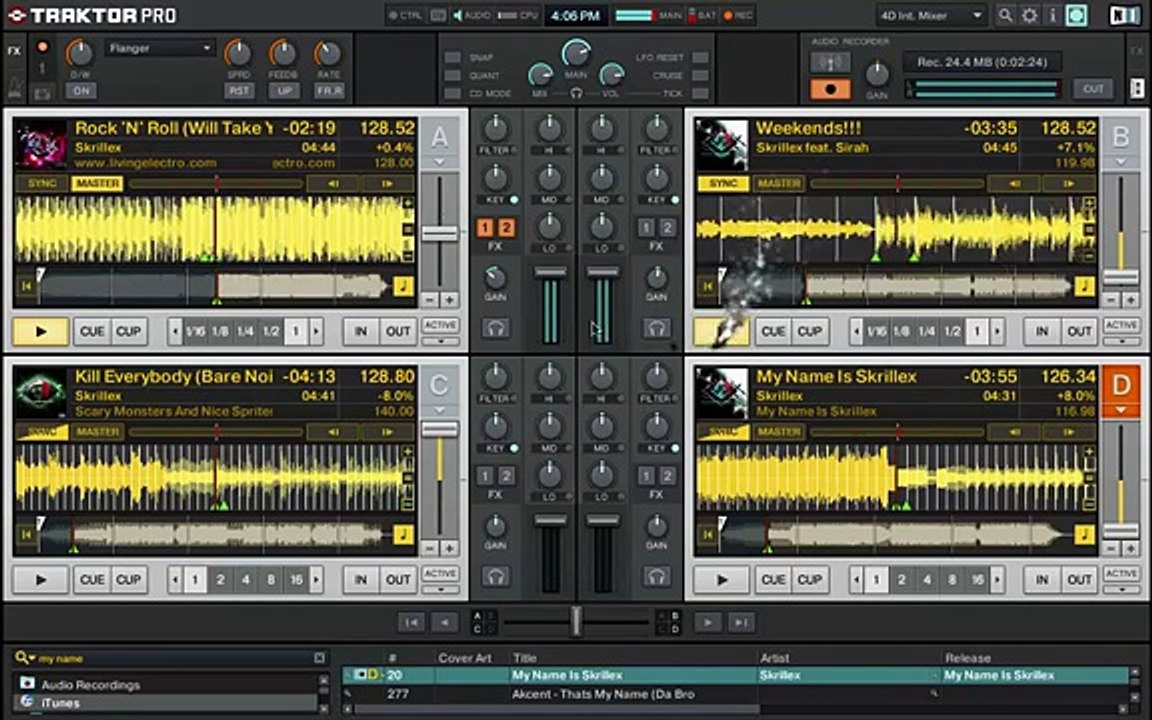The height and width of the screenshot is (720, 1152).
Task: Toggle fullscreen with the highlighted header icon
Action: (1076, 15)
